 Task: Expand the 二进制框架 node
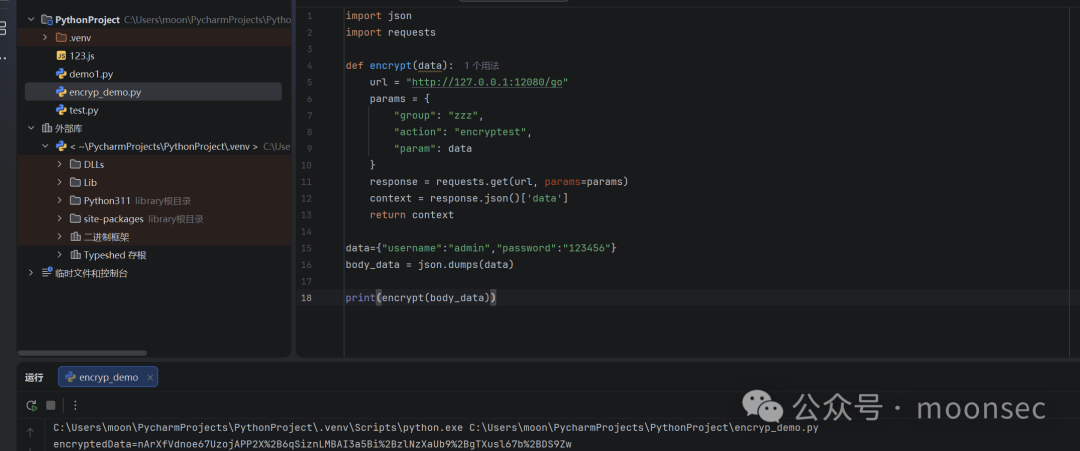click(x=60, y=237)
